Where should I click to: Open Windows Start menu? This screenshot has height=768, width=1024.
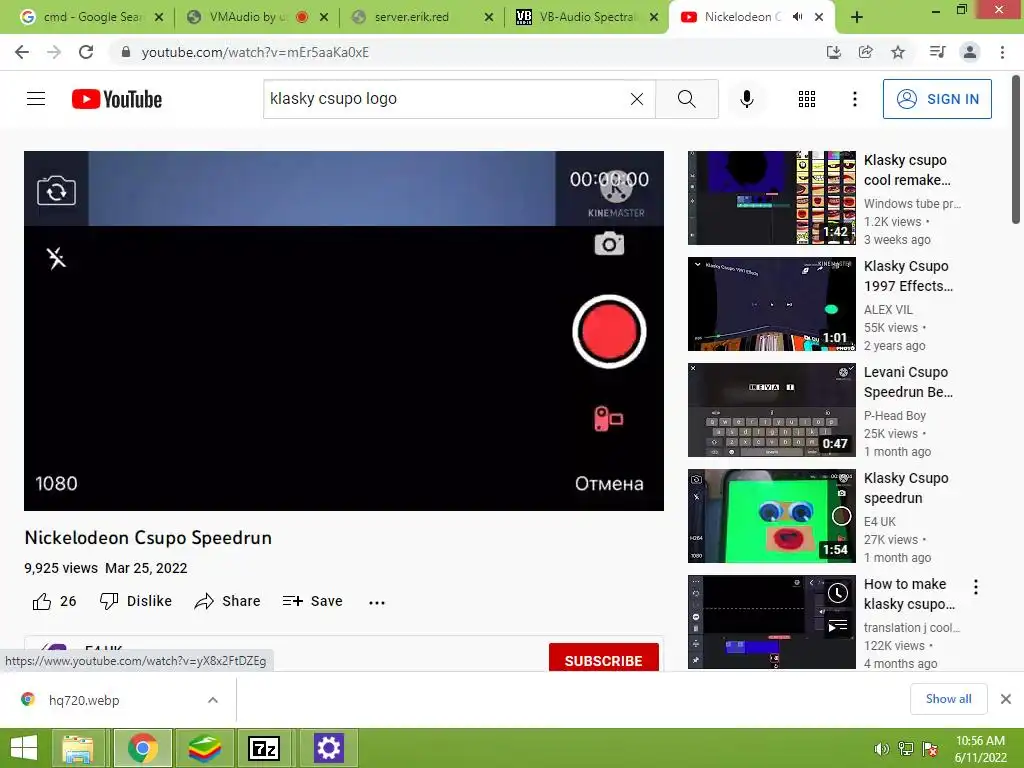(24, 748)
